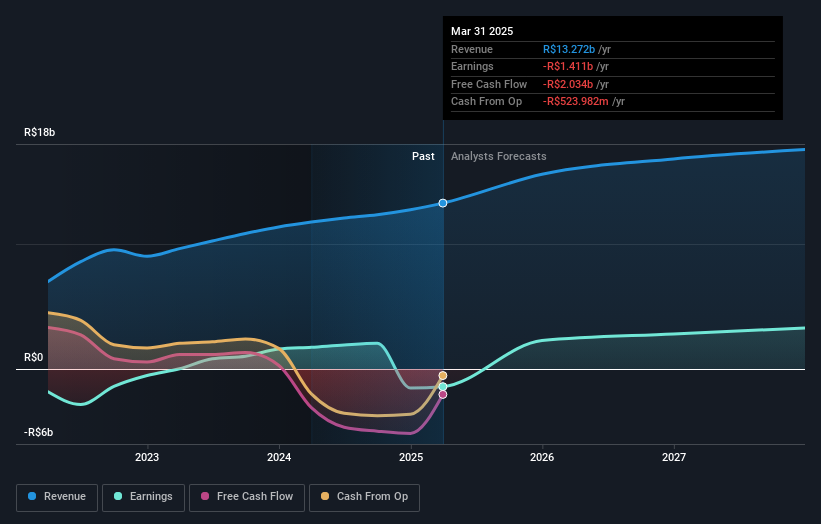Click the R$18b y-axis label
Image resolution: width=821 pixels, height=524 pixels.
point(39,132)
